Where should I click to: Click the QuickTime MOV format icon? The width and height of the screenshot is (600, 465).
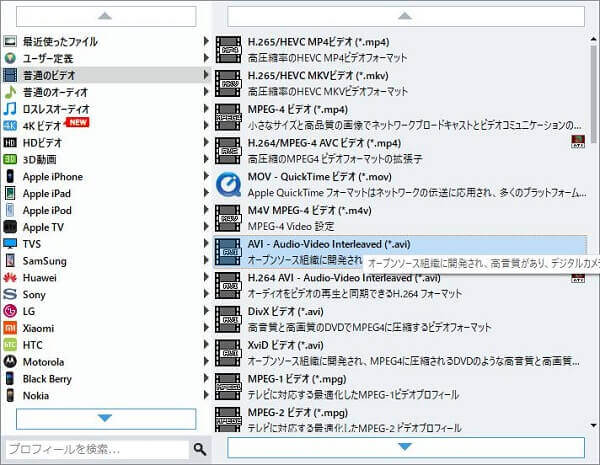(228, 184)
